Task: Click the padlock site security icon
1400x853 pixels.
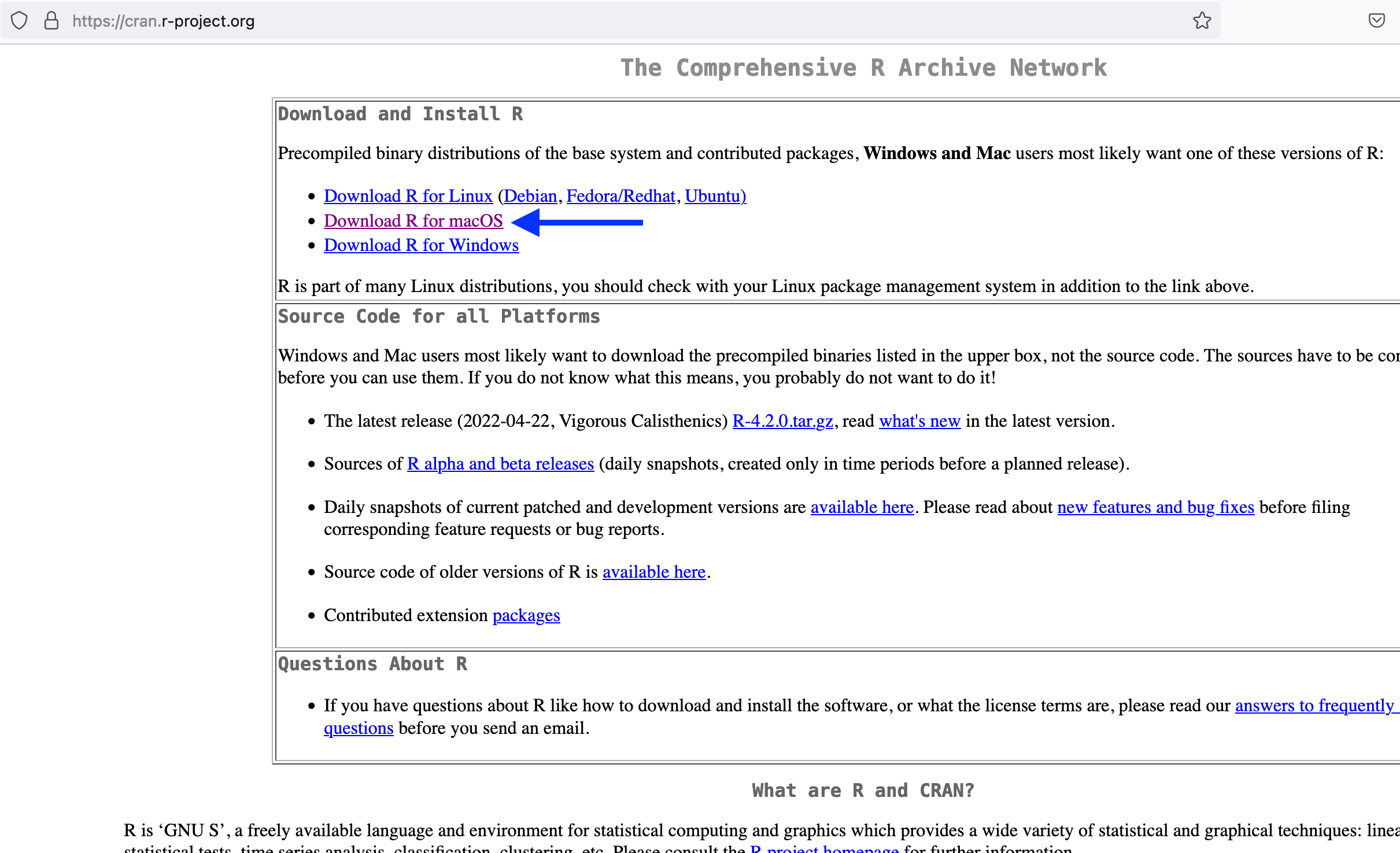Action: (x=51, y=21)
